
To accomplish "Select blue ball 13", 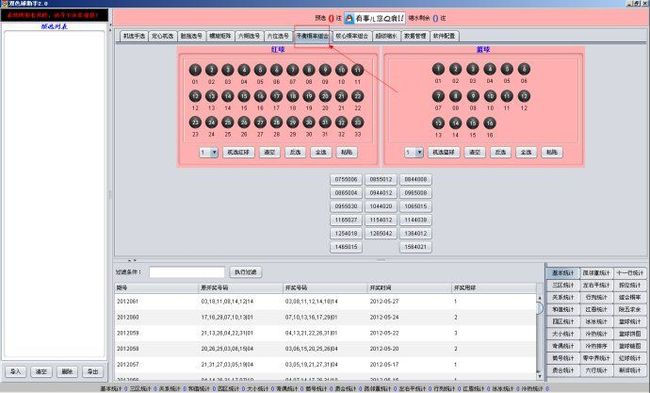I will 438,123.
